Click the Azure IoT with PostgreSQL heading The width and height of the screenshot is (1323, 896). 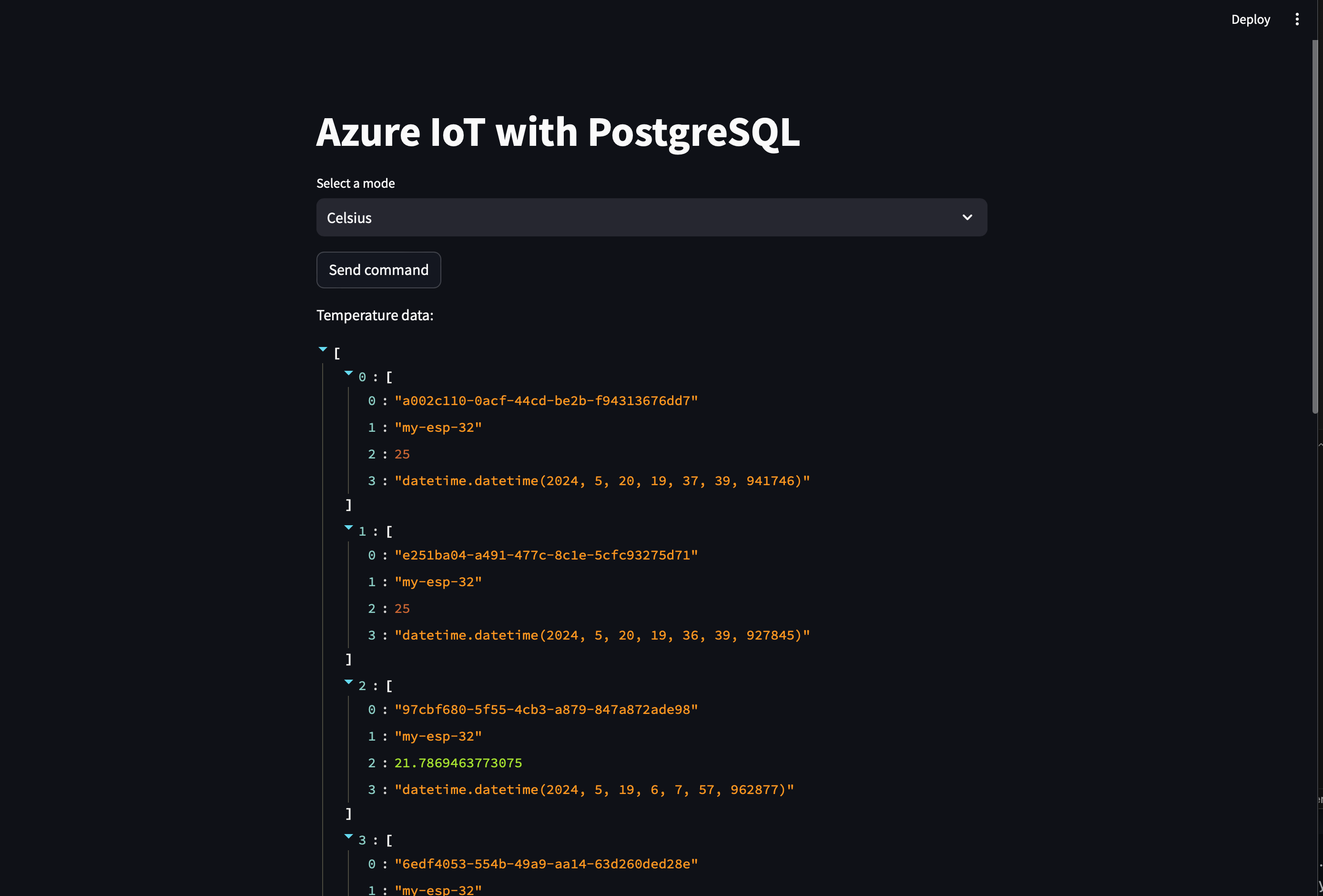[x=557, y=132]
